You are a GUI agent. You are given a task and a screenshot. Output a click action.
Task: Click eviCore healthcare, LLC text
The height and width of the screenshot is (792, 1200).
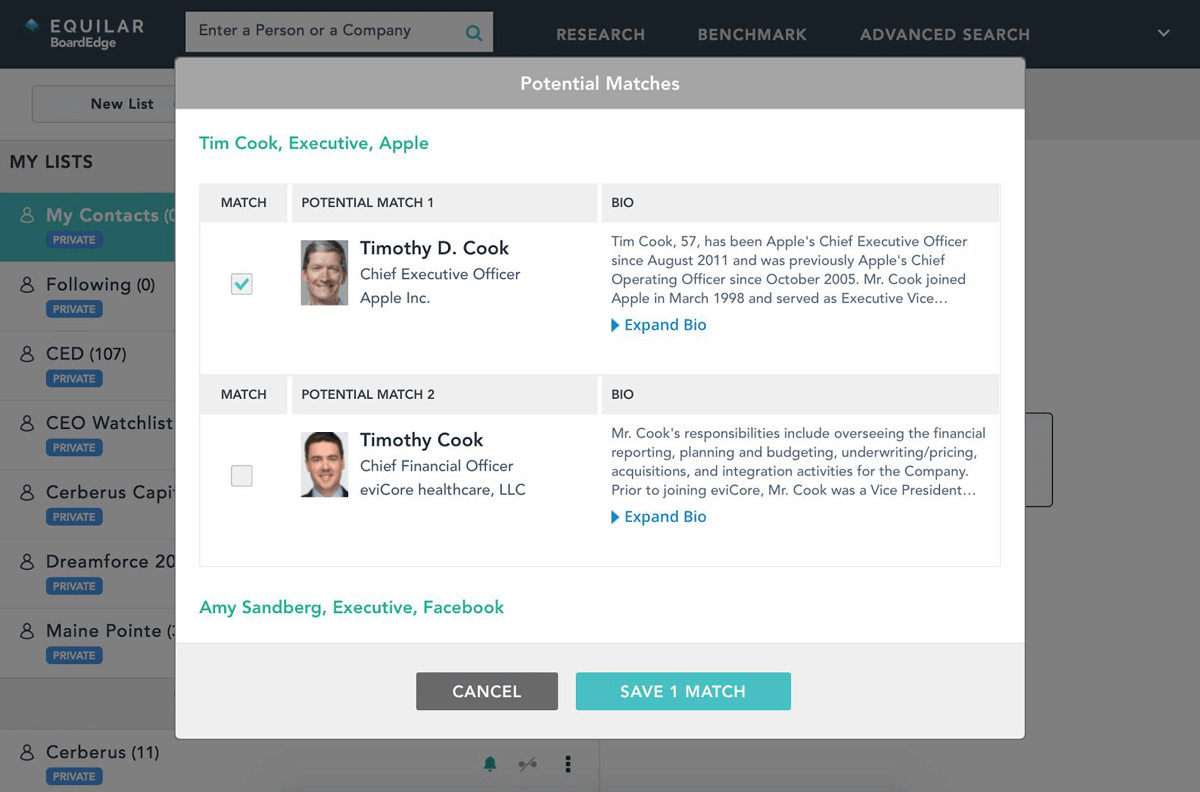coord(443,490)
